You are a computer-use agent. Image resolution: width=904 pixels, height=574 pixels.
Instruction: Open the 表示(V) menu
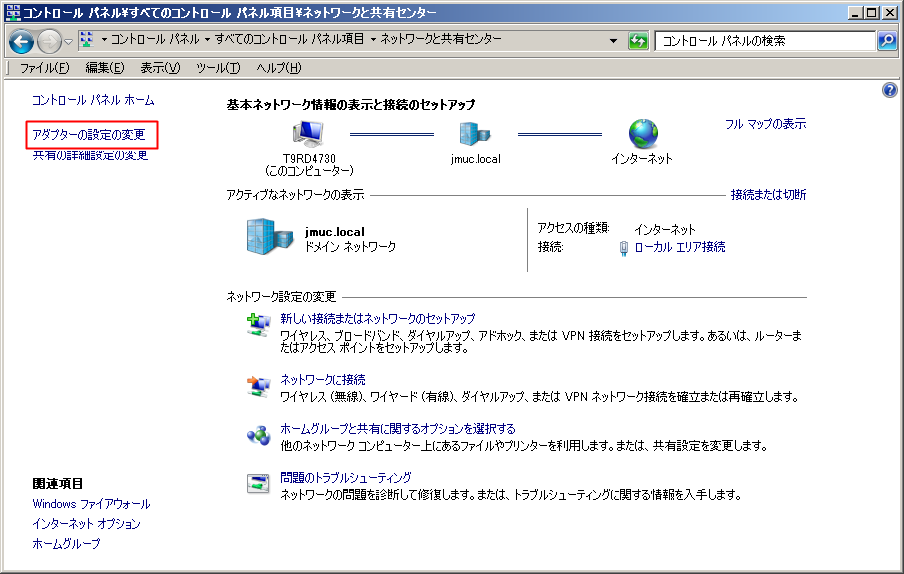[160, 68]
